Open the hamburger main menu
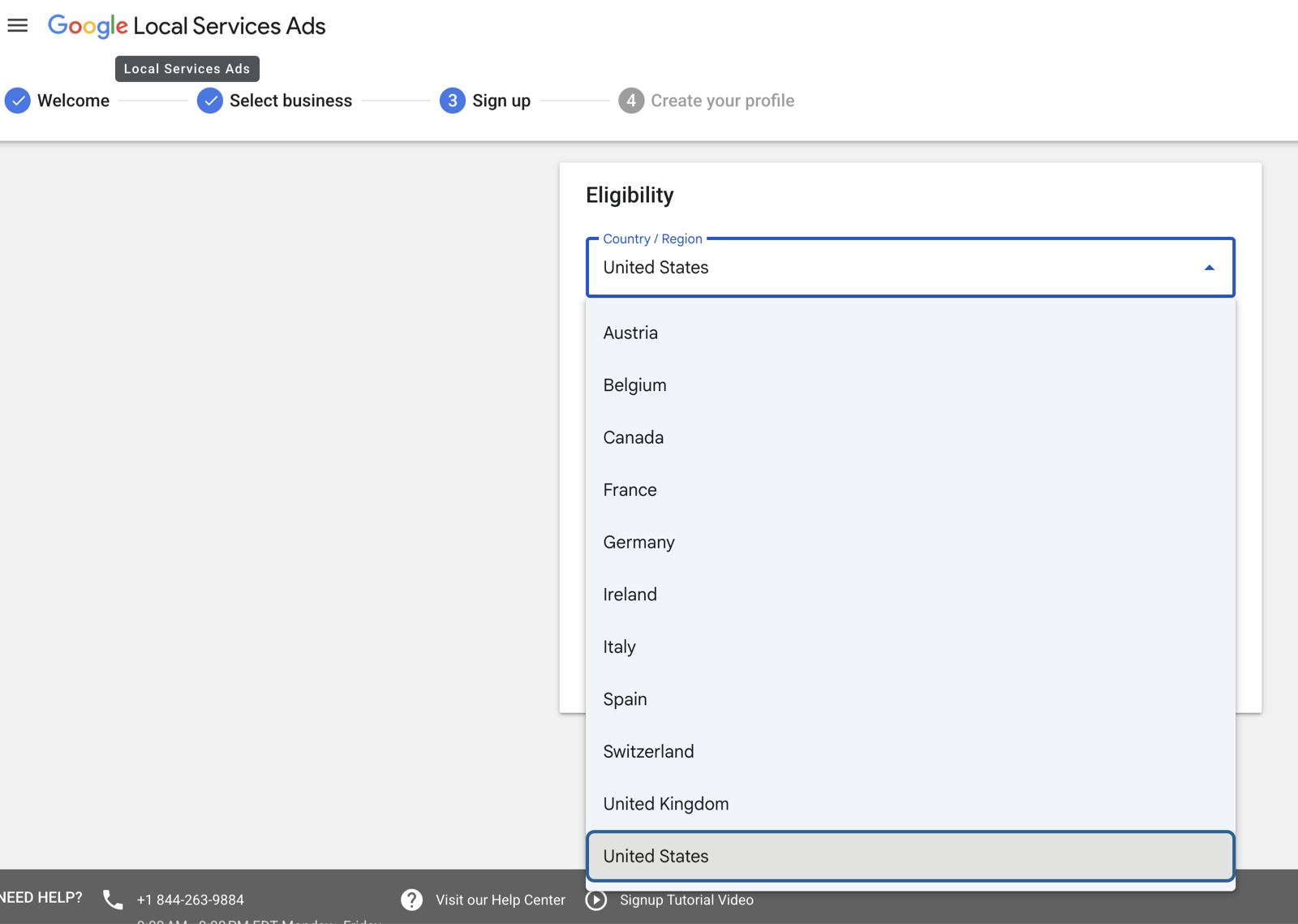This screenshot has height=924, width=1298. pos(18,26)
